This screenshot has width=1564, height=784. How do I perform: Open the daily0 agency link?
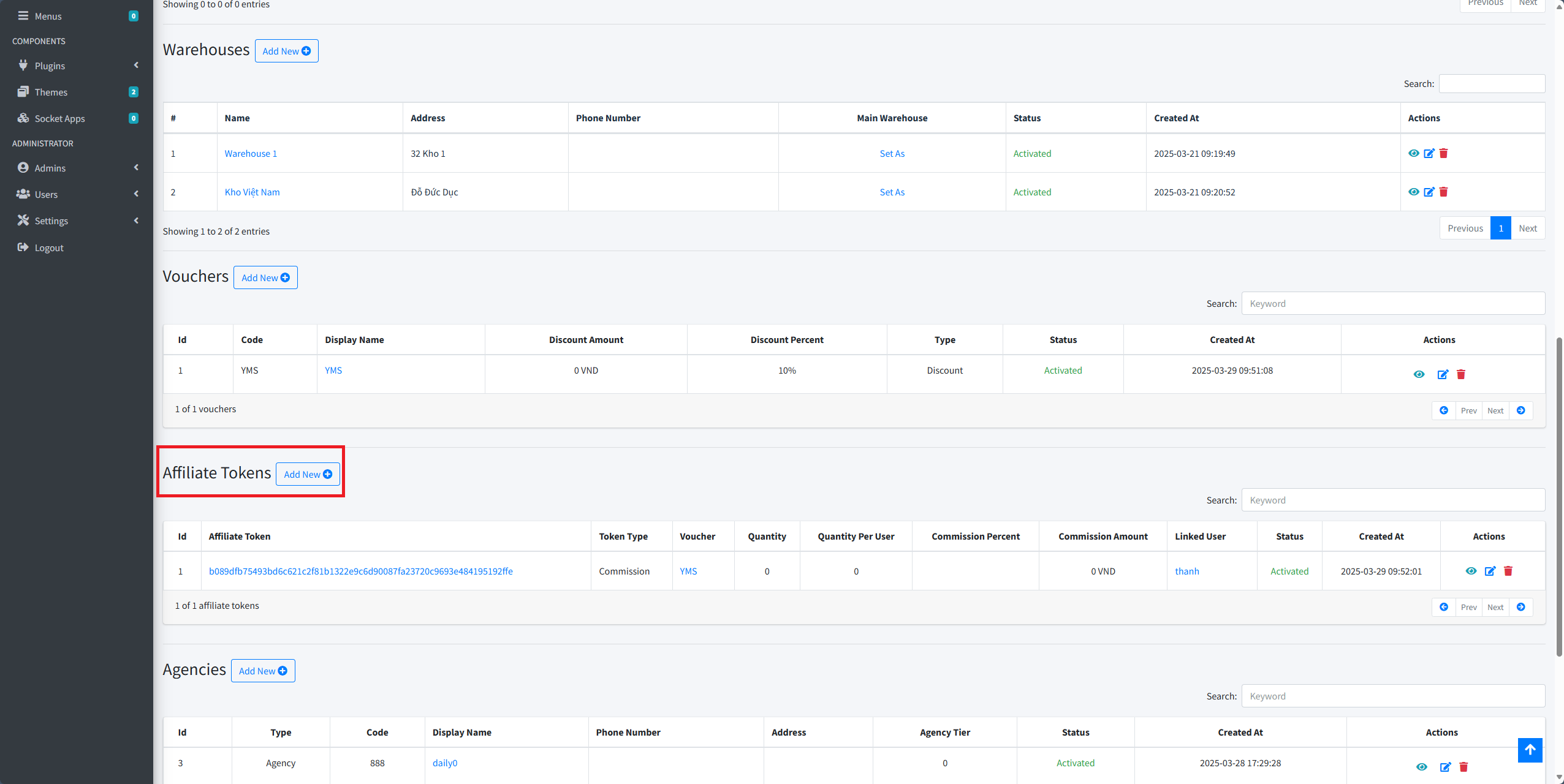445,763
